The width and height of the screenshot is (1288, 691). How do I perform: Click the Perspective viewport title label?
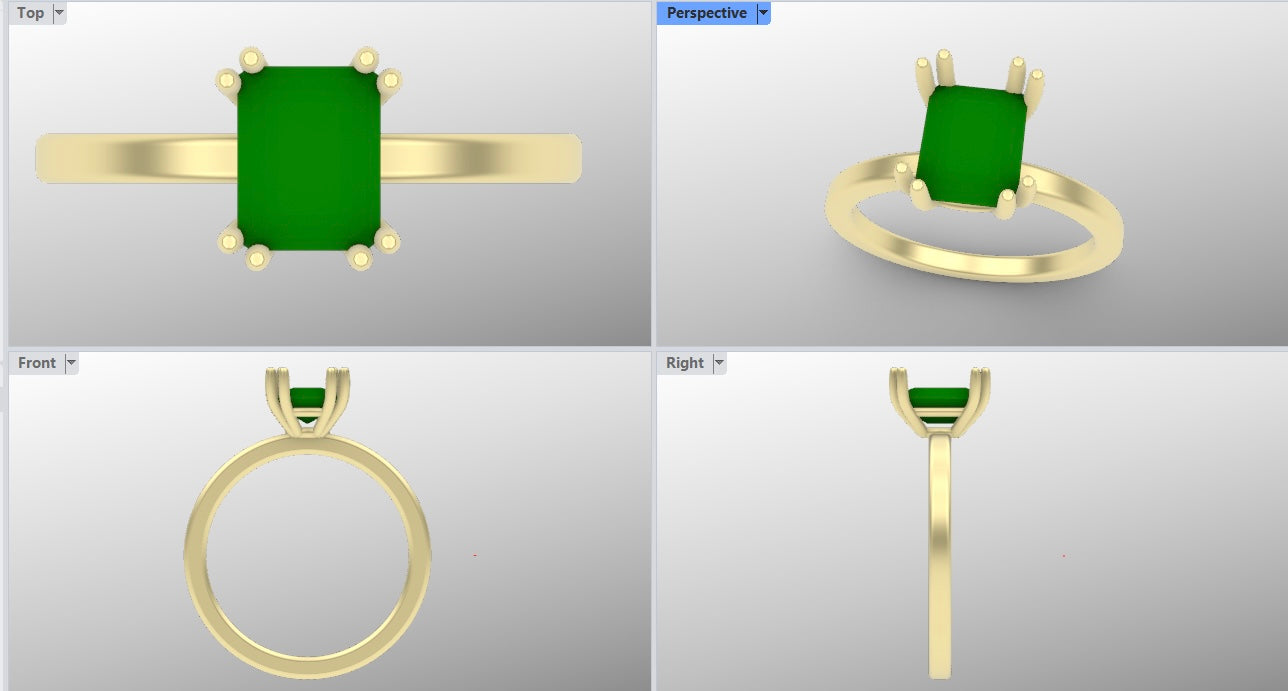click(x=706, y=13)
